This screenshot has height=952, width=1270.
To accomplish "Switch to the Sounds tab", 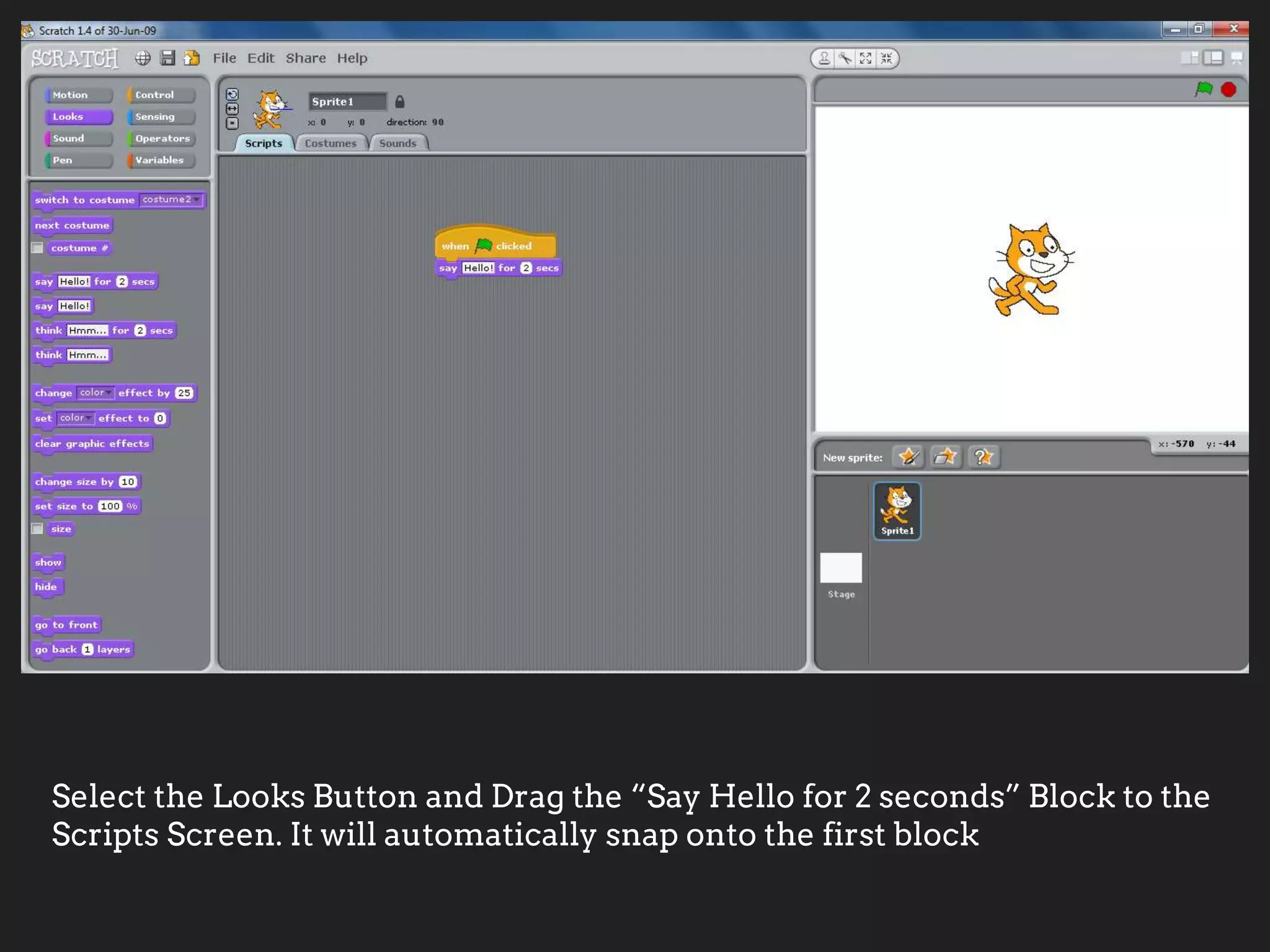I will pos(397,143).
